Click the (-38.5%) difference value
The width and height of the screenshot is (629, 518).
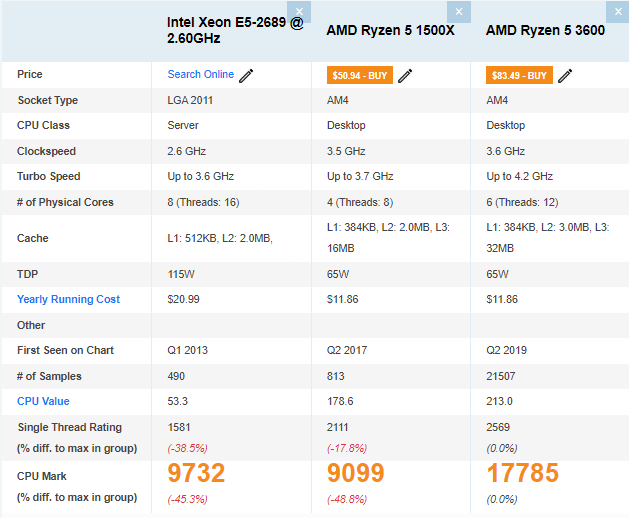pyautogui.click(x=187, y=448)
